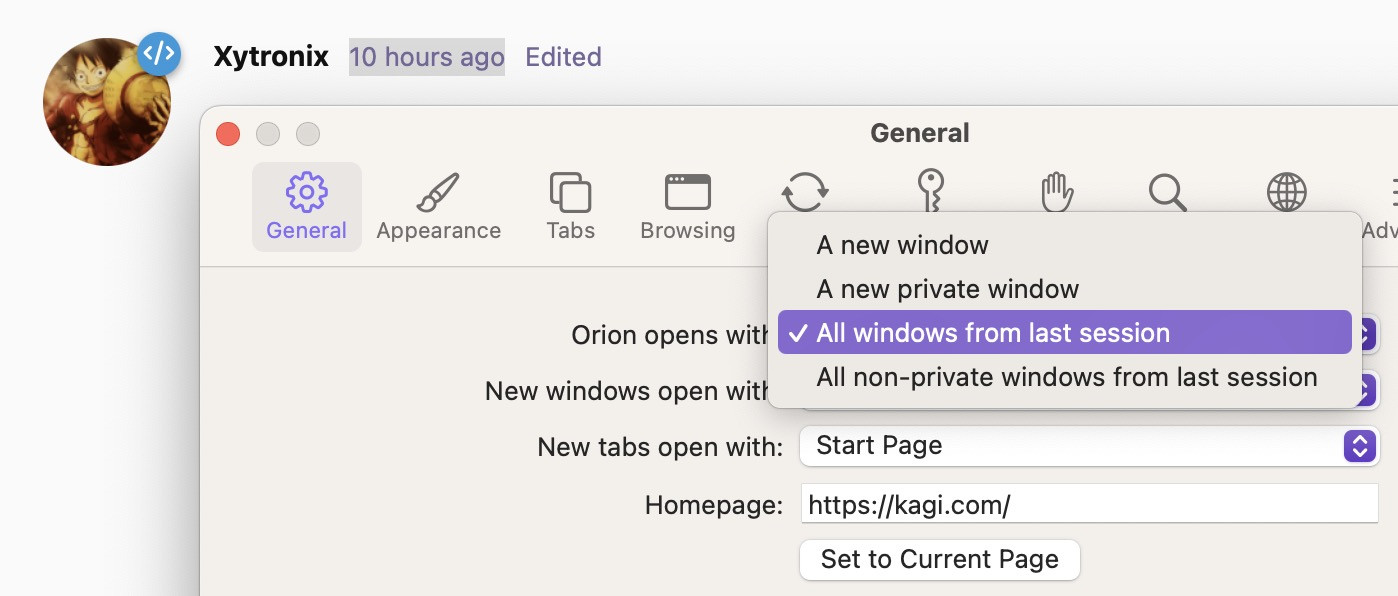Select "A new private window" option
The image size is (1398, 596).
coord(947,289)
